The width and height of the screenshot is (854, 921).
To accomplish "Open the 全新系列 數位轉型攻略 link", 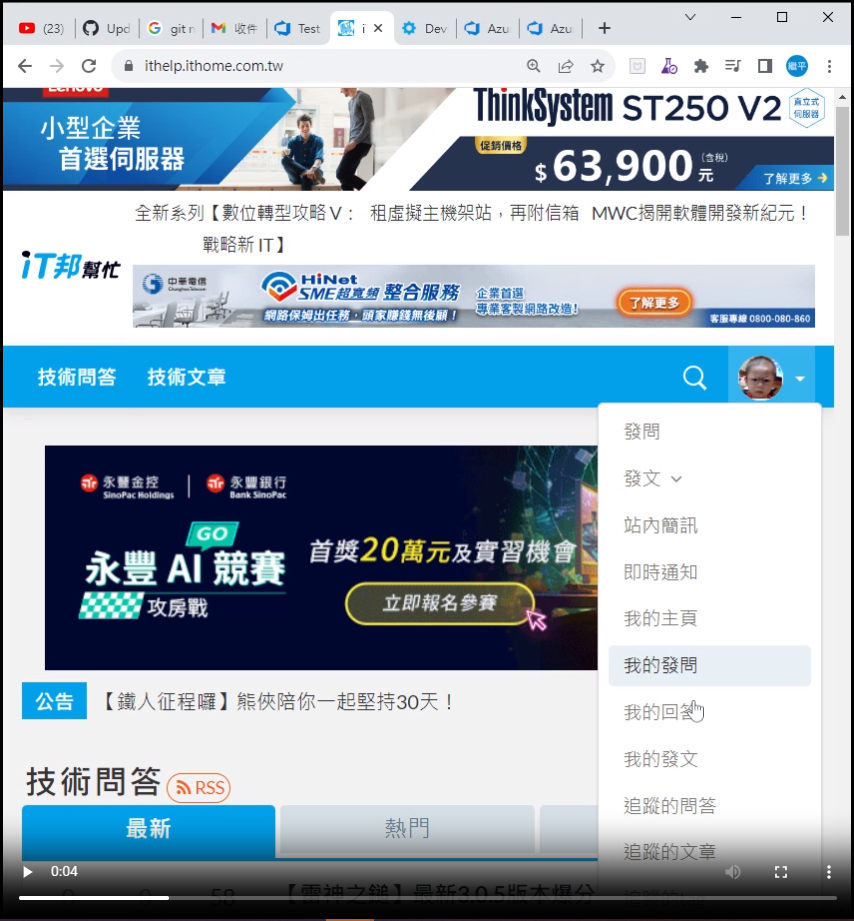I will [x=244, y=228].
